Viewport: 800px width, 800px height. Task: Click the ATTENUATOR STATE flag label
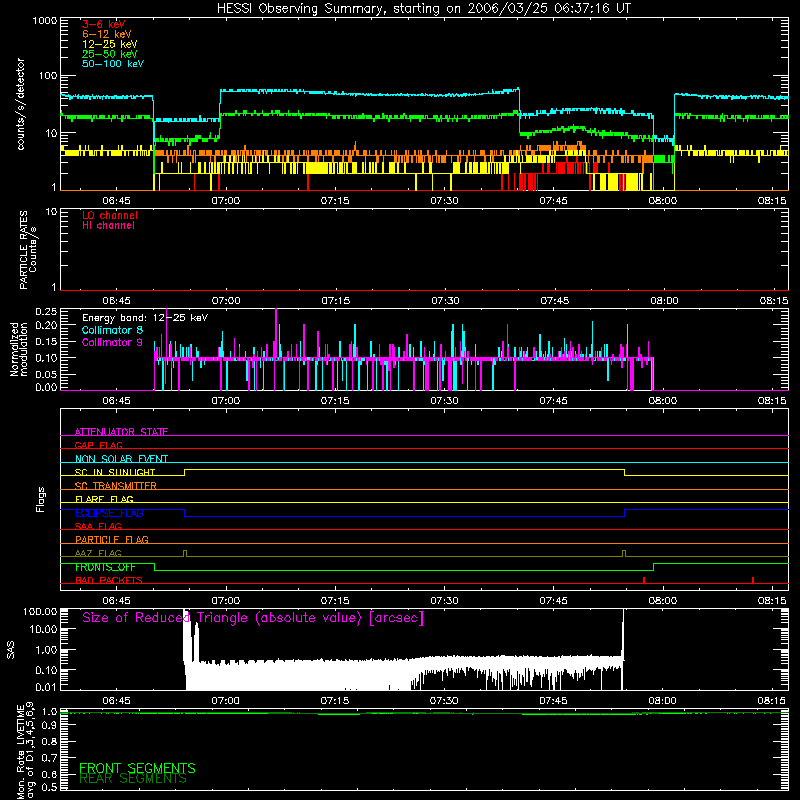(x=121, y=432)
